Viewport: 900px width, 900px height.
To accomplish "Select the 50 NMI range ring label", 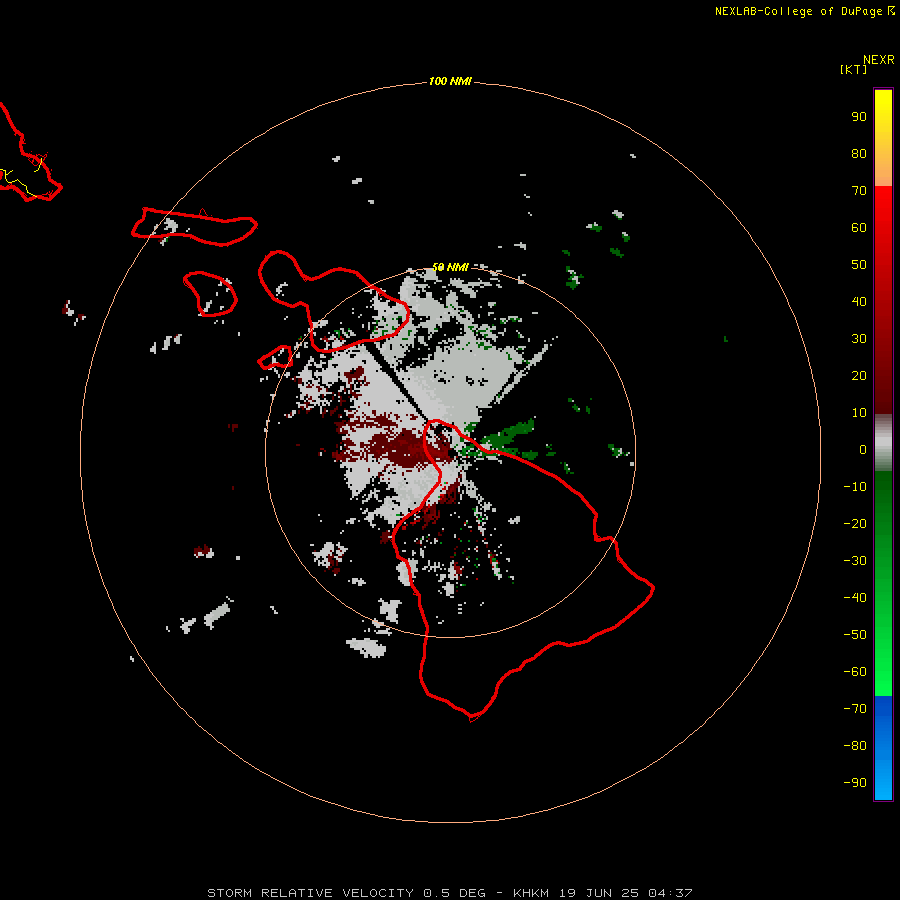I will pos(450,267).
